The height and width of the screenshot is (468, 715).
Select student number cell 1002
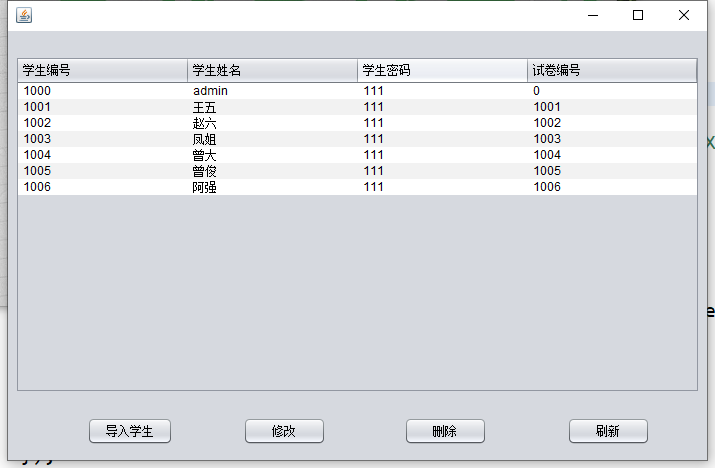[x=103, y=123]
